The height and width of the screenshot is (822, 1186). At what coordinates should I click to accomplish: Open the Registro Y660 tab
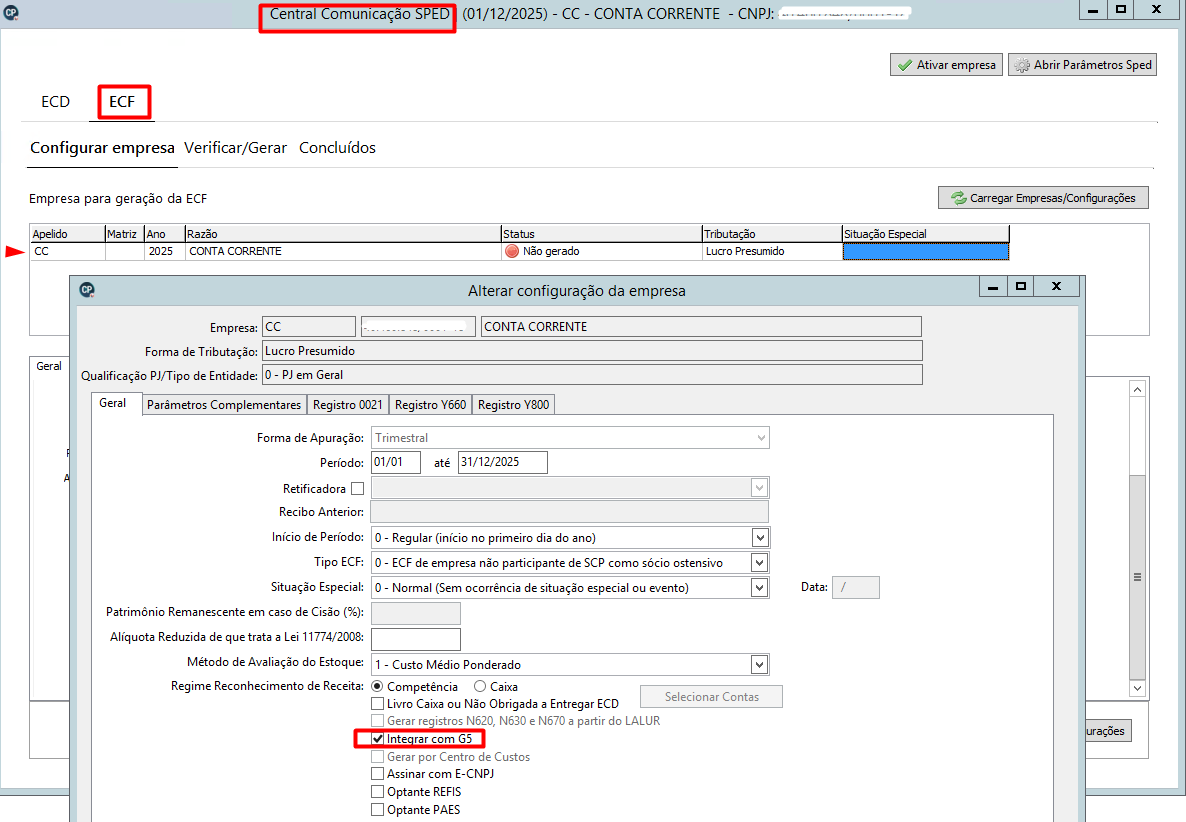point(430,405)
